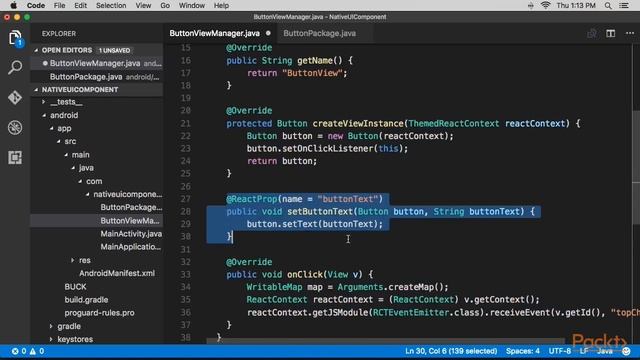Change indentation via Spaces: 4
The height and width of the screenshot is (360, 640).
(522, 351)
